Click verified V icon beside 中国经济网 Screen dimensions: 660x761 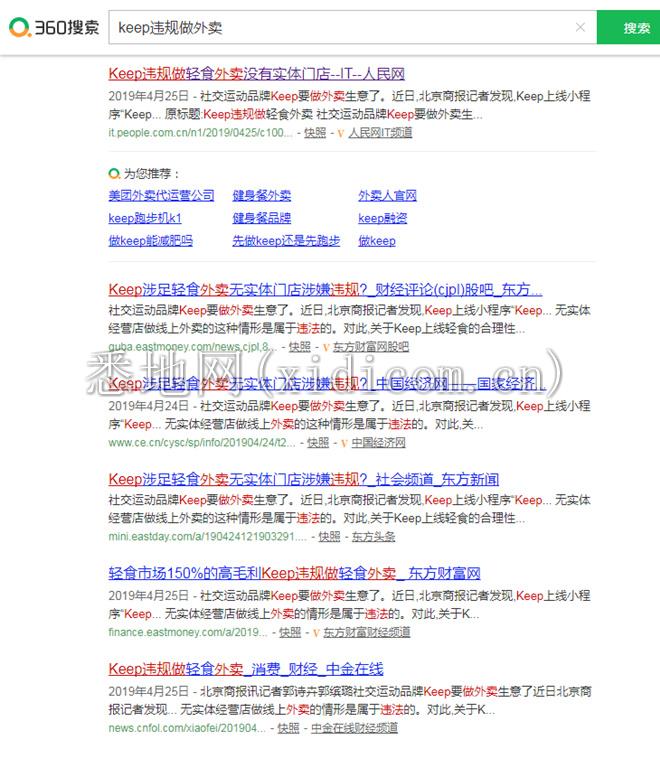[x=344, y=443]
